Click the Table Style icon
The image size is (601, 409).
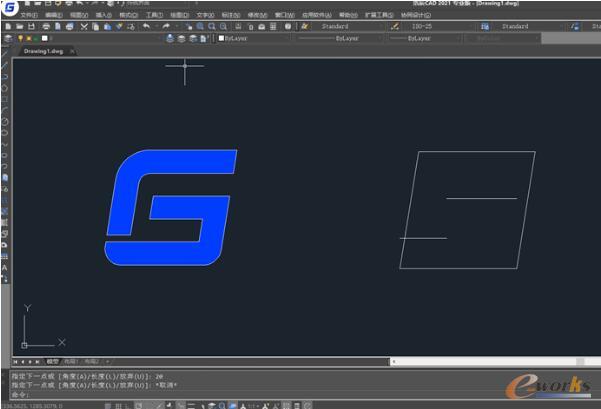tap(485, 26)
